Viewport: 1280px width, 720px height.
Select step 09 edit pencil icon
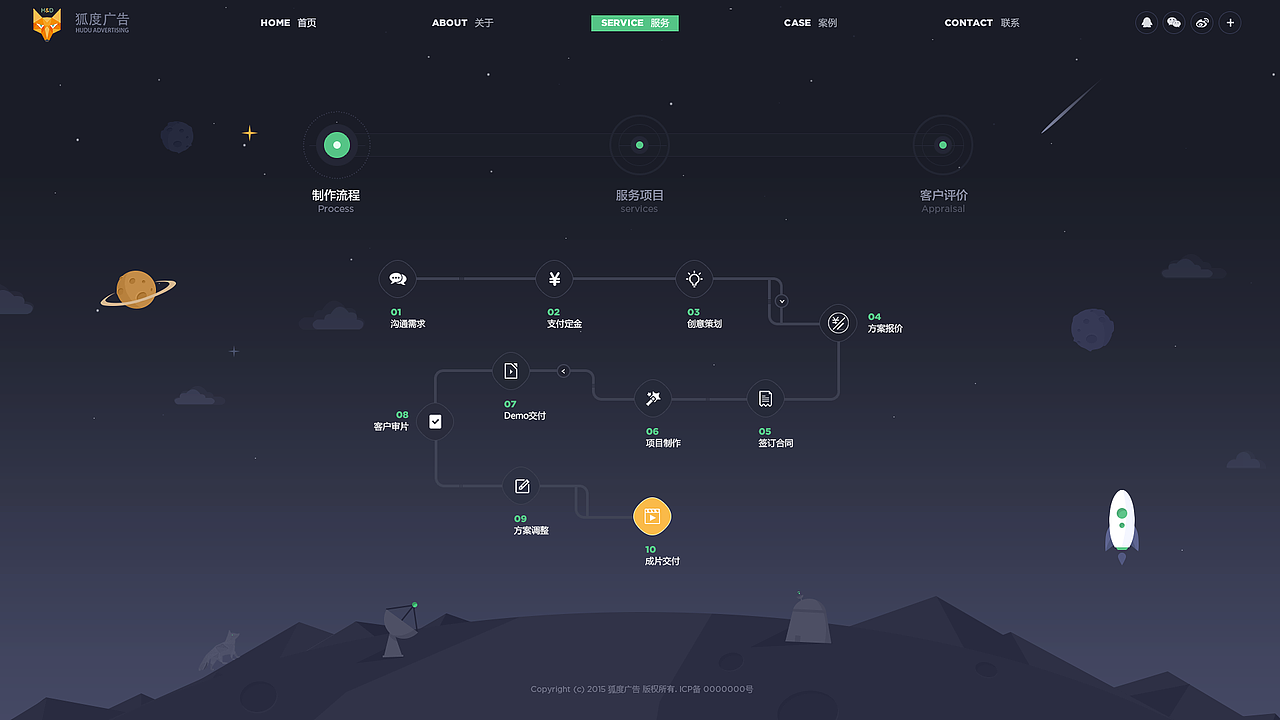point(521,486)
